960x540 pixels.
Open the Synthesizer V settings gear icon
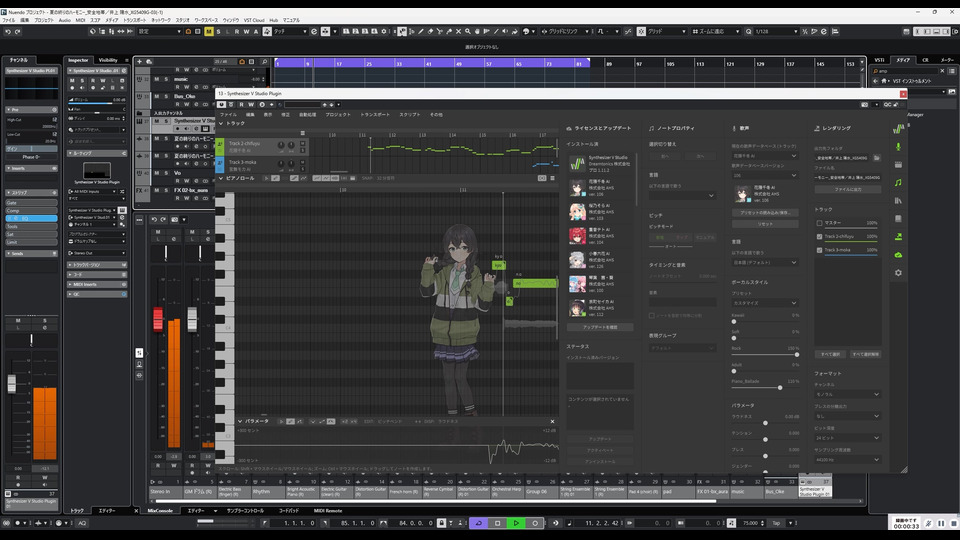[898, 272]
